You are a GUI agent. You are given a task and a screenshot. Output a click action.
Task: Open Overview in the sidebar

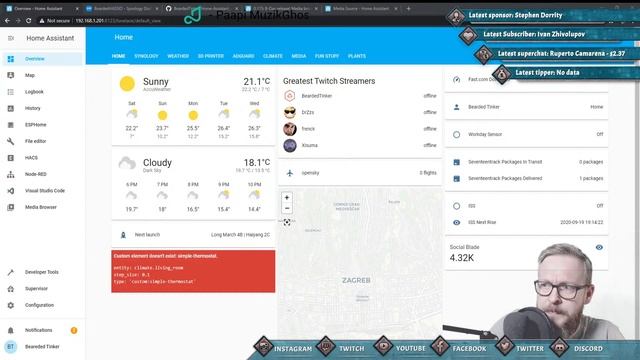click(x=42, y=59)
